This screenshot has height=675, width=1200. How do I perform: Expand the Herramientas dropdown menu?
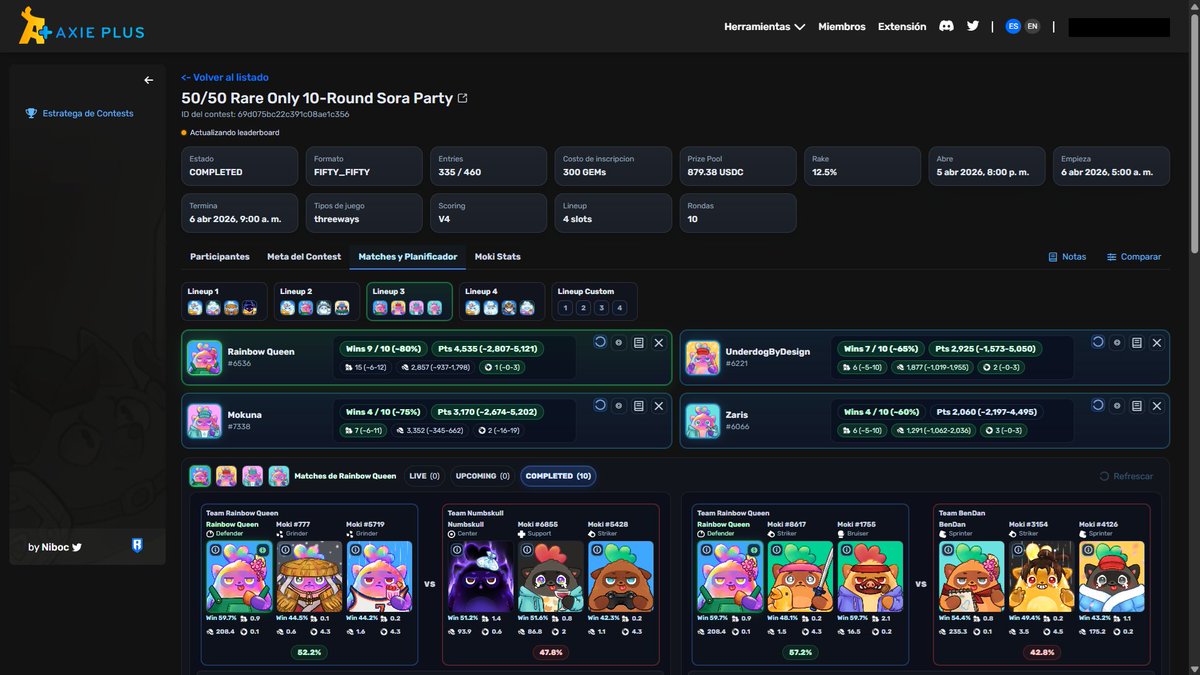pyautogui.click(x=765, y=27)
